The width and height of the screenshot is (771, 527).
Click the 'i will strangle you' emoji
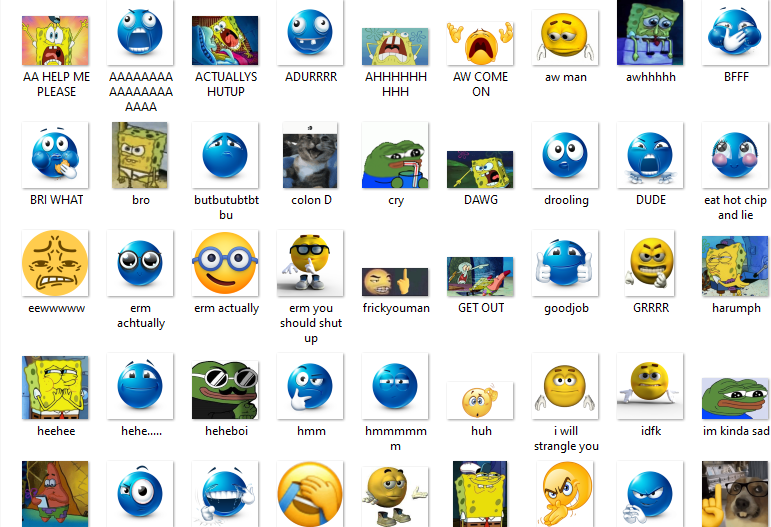click(x=565, y=386)
